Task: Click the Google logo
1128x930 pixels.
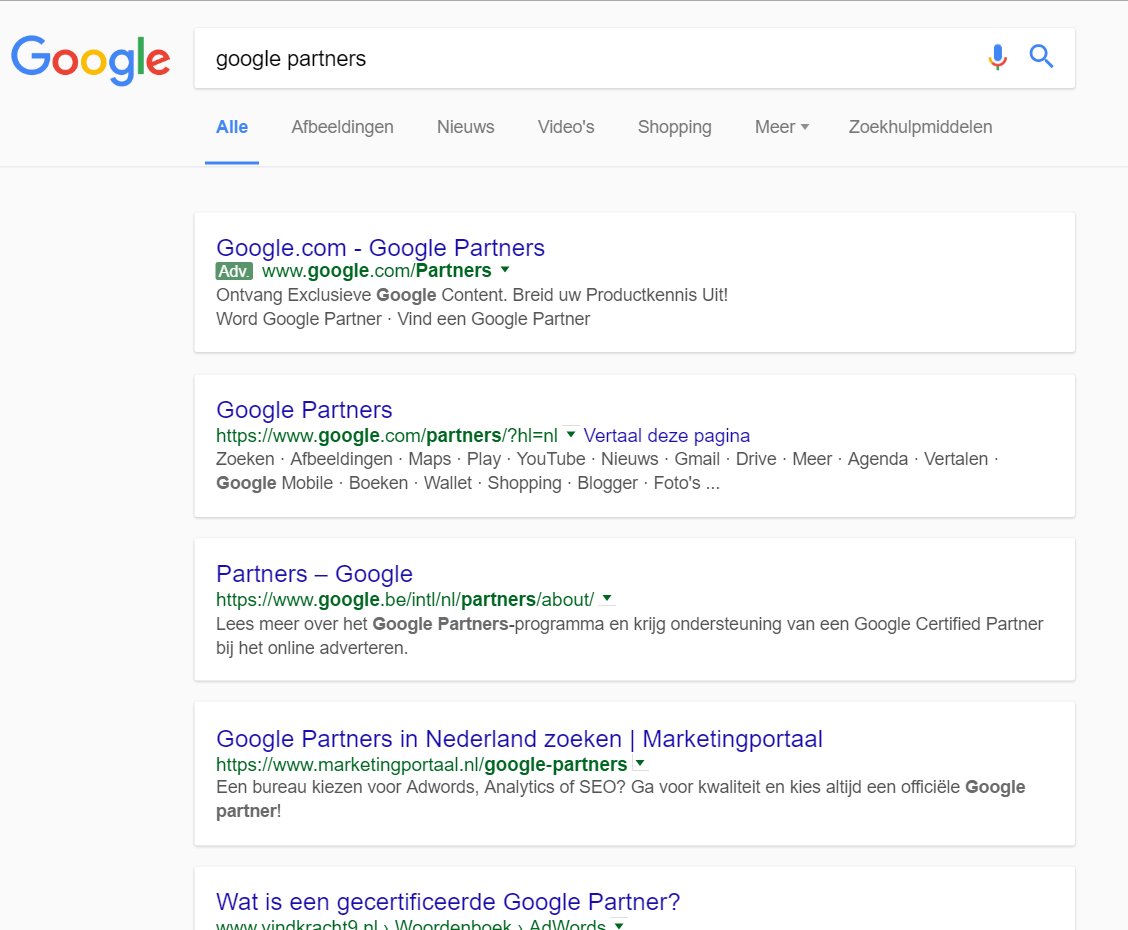Action: coord(91,60)
